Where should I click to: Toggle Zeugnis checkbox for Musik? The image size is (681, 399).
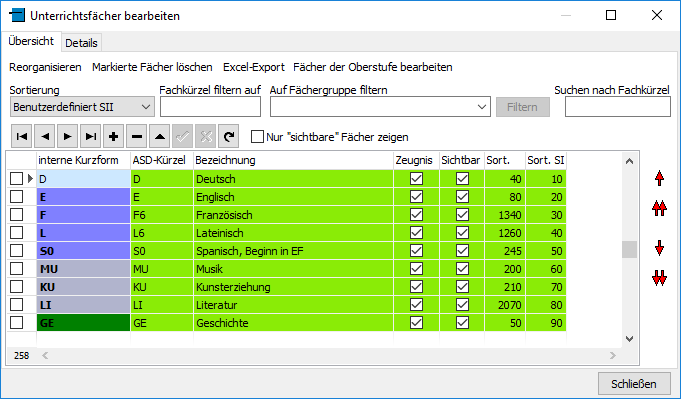(417, 269)
